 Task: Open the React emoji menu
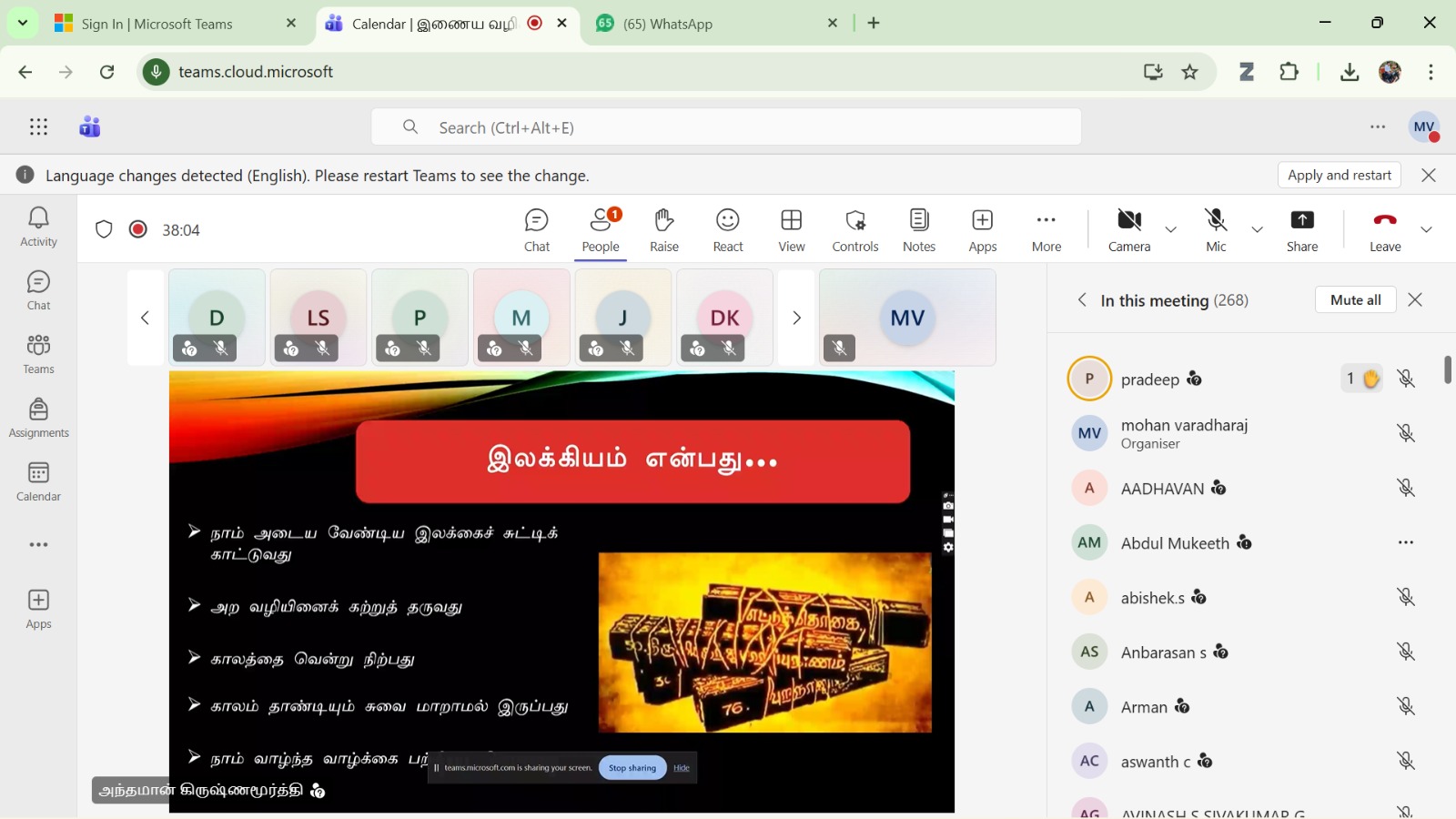point(727,230)
